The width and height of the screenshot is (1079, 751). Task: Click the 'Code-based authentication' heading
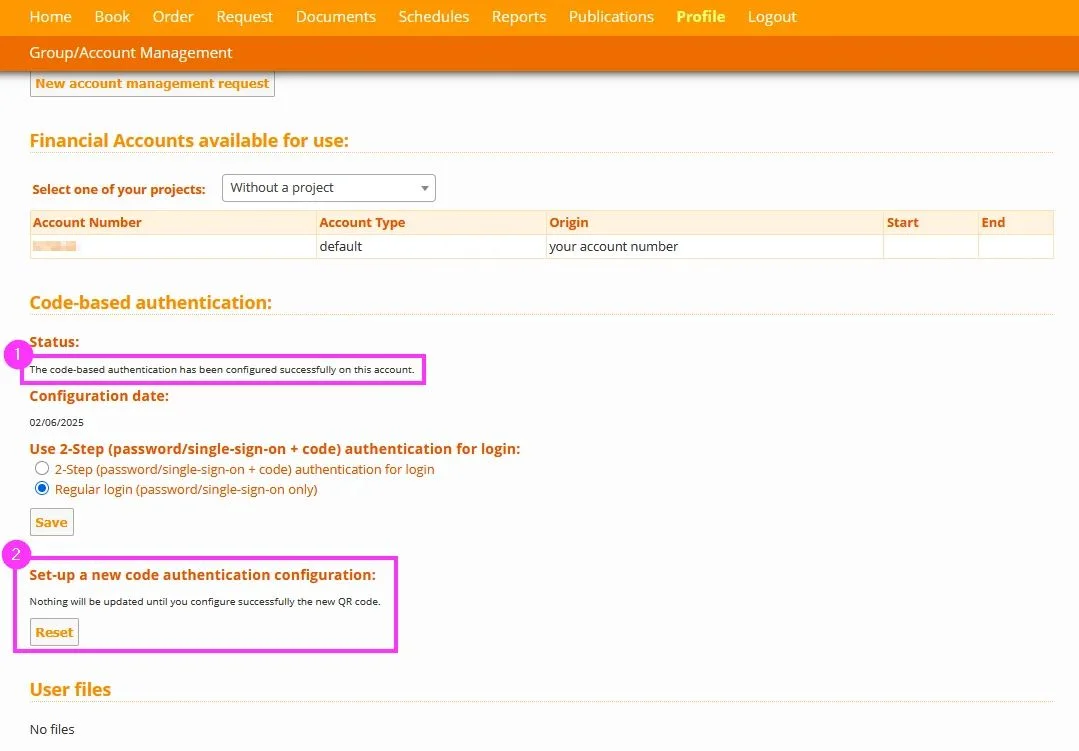(151, 303)
